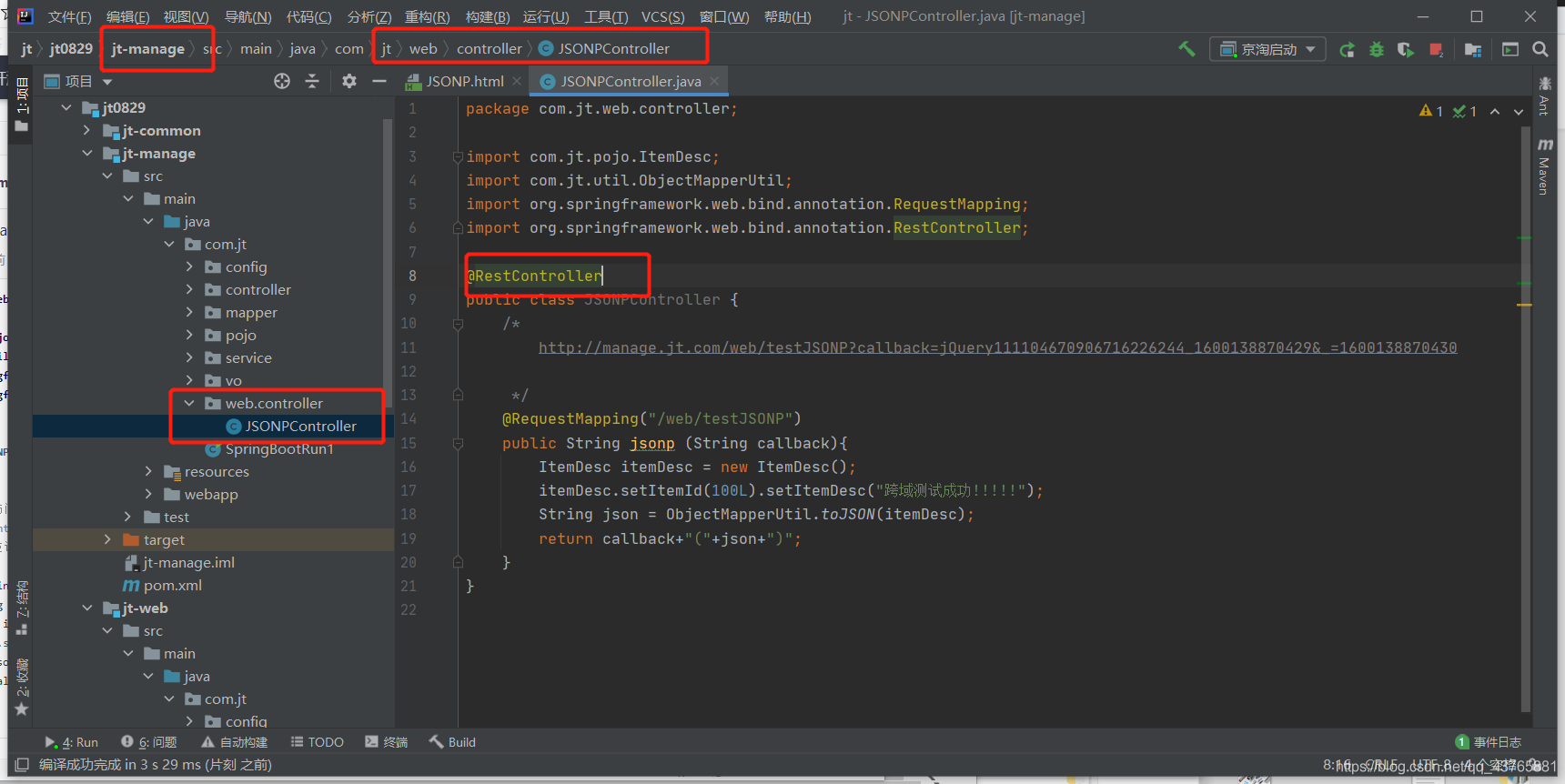Open the Maven side panel
Viewport: 1565px width, 784px height.
(x=1544, y=166)
